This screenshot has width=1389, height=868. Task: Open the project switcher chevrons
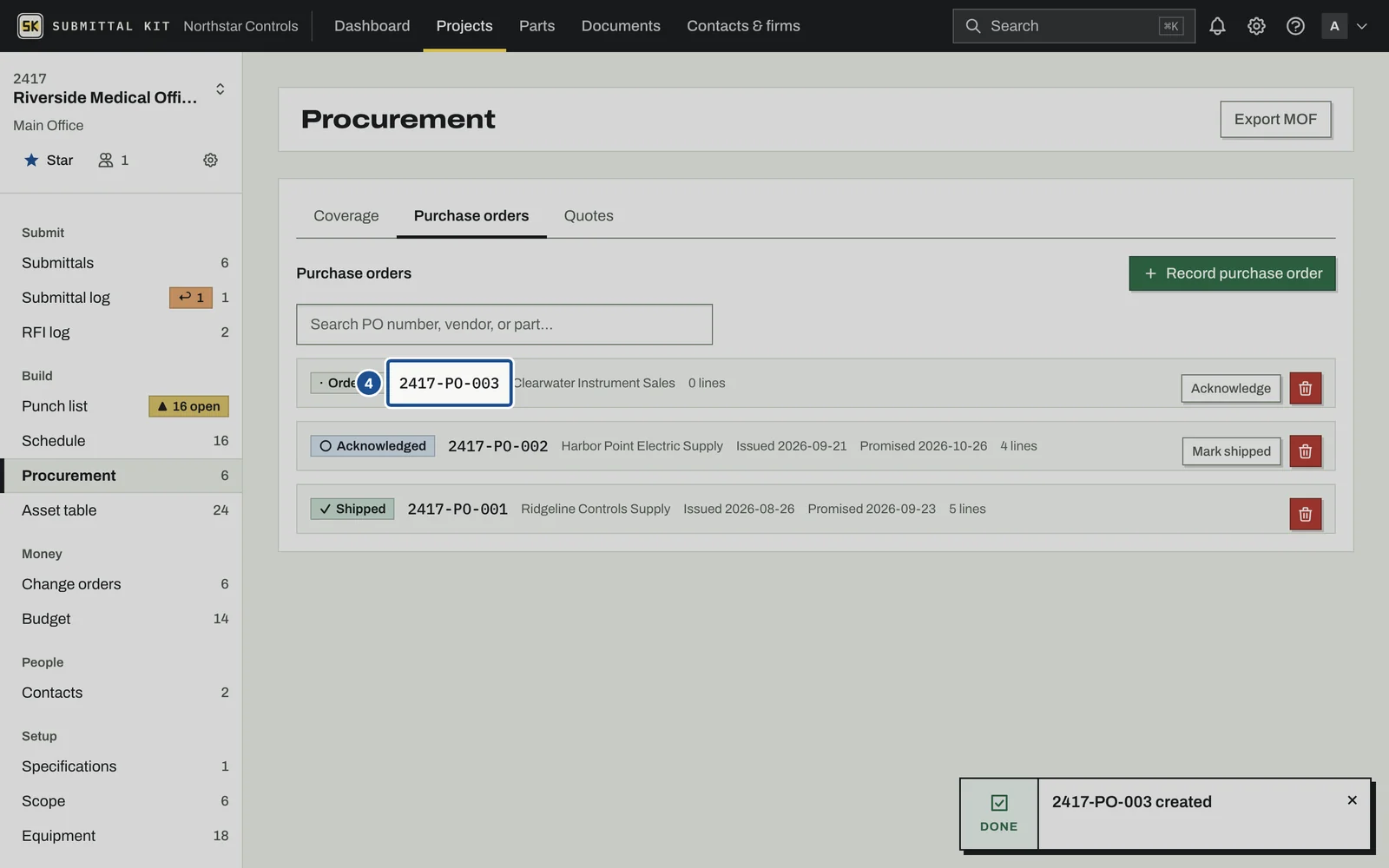221,89
